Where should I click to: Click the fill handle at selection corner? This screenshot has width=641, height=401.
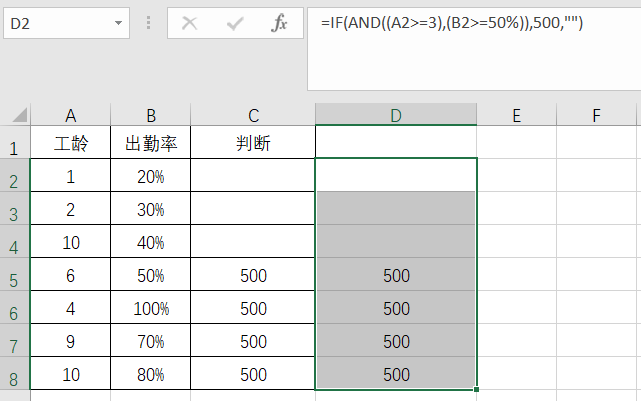point(477,389)
